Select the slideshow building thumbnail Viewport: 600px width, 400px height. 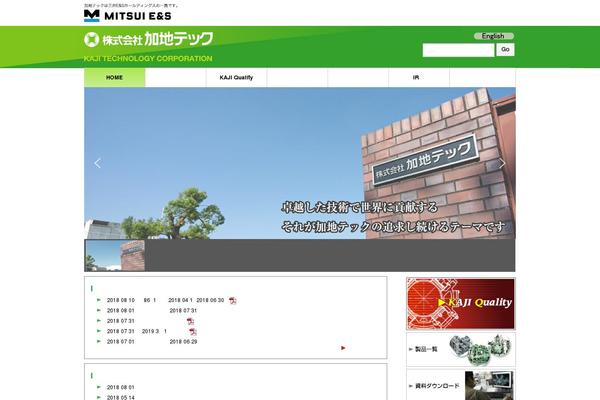click(115, 256)
